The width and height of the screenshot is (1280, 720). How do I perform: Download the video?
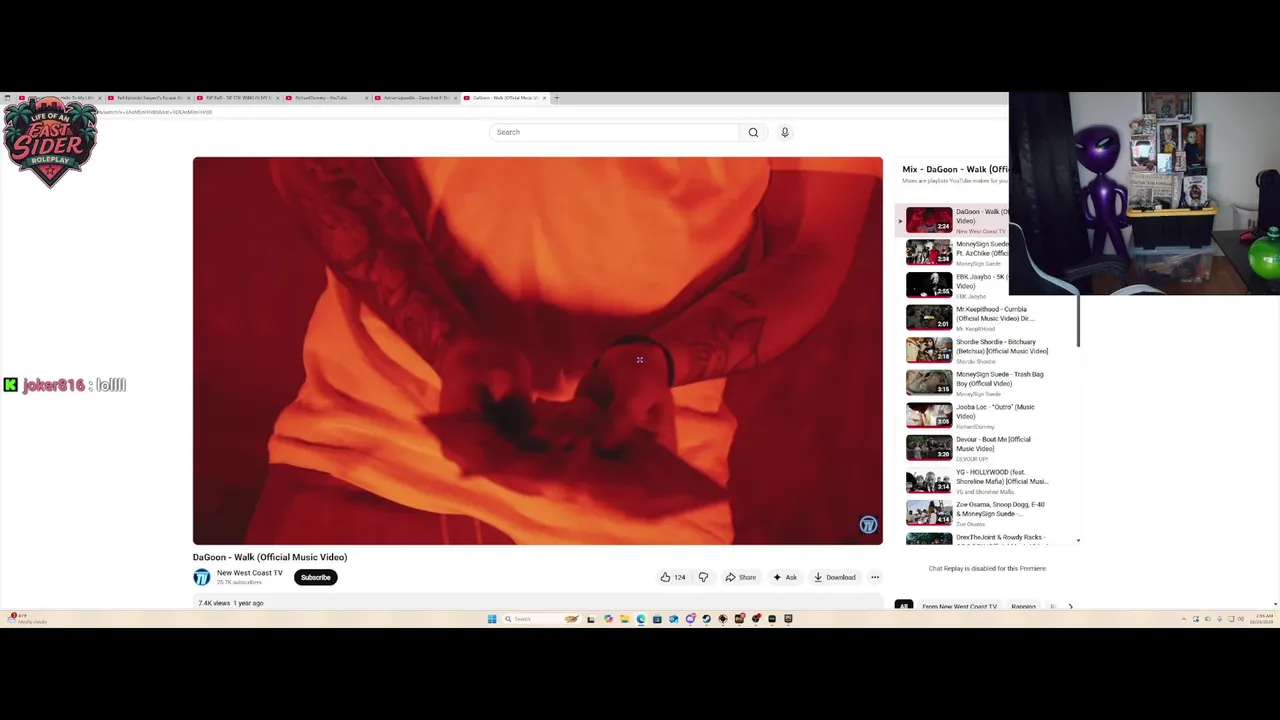pos(834,577)
